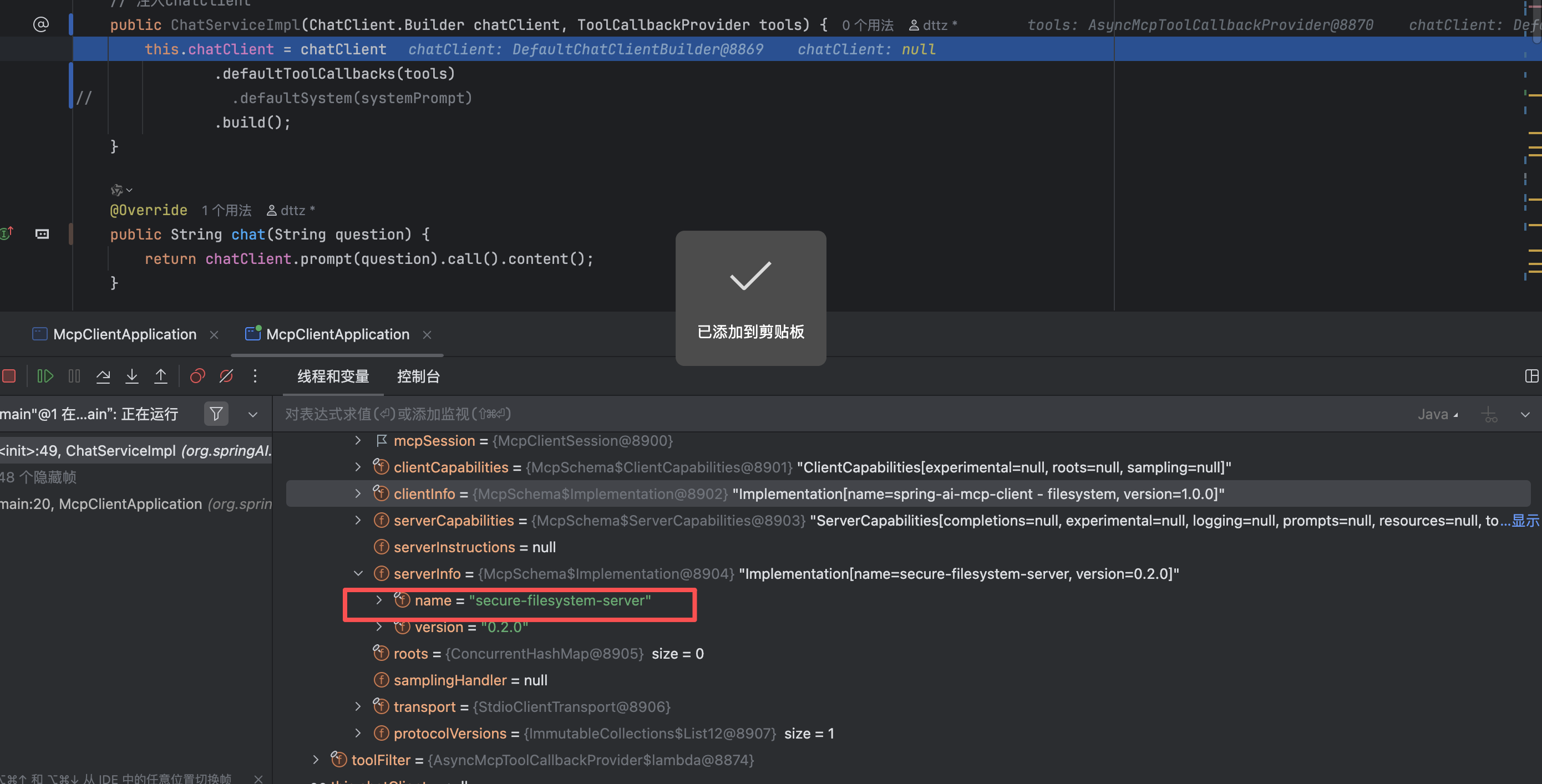
Task: Select the 线程和变量 tab
Action: tap(333, 376)
